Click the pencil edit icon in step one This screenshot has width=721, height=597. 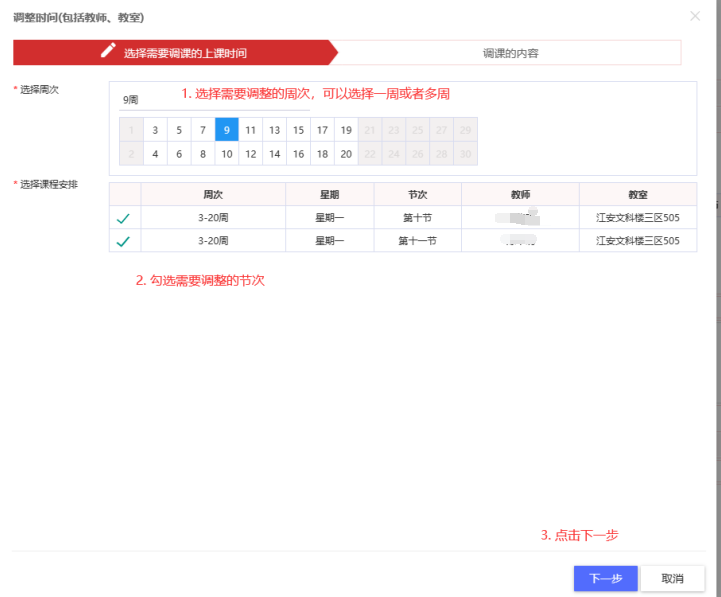(109, 52)
